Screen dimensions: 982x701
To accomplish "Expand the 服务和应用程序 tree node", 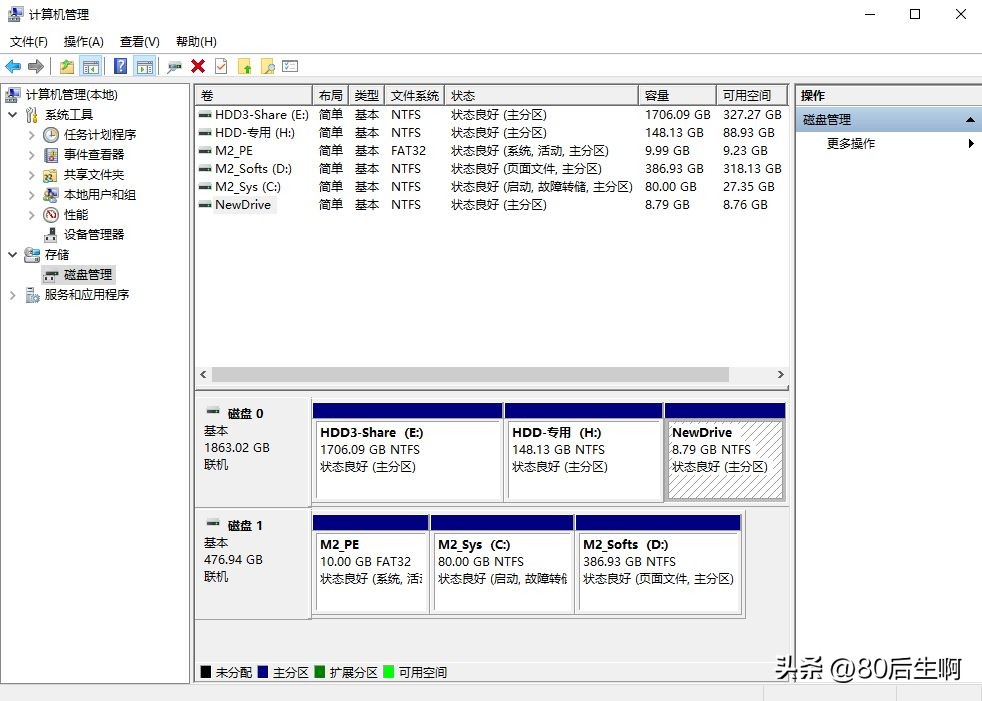I will (x=11, y=293).
